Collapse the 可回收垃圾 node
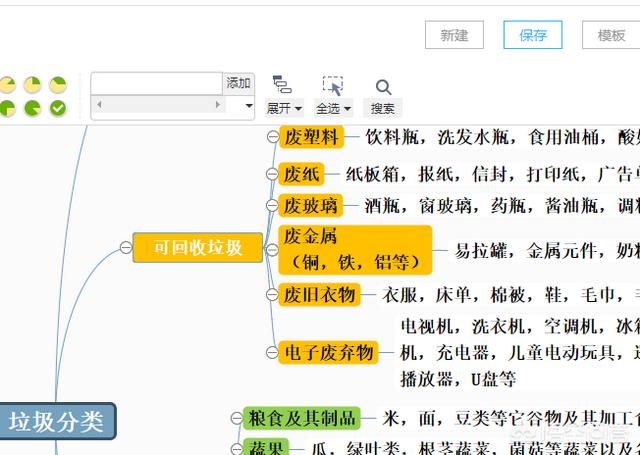The image size is (640, 455). tap(125, 248)
